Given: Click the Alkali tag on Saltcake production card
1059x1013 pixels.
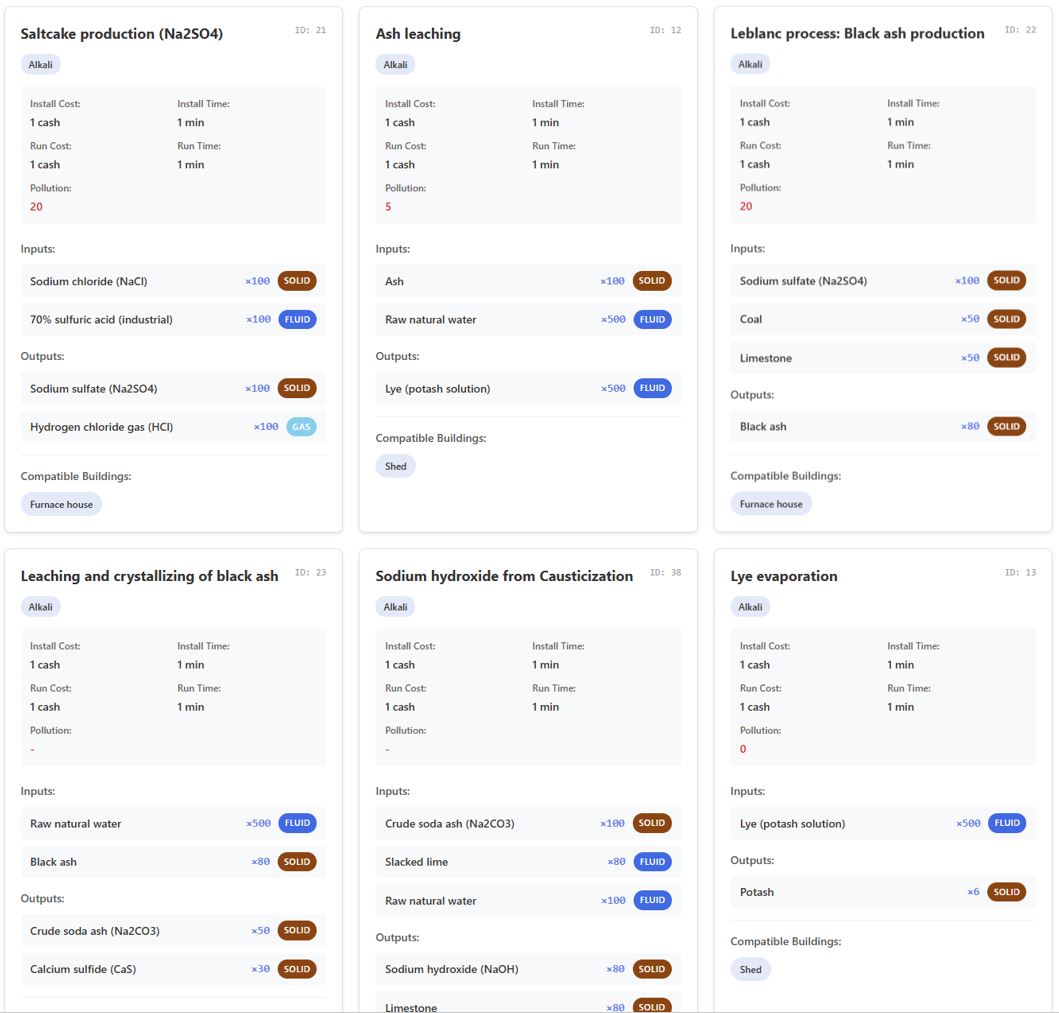Looking at the screenshot, I should [41, 64].
